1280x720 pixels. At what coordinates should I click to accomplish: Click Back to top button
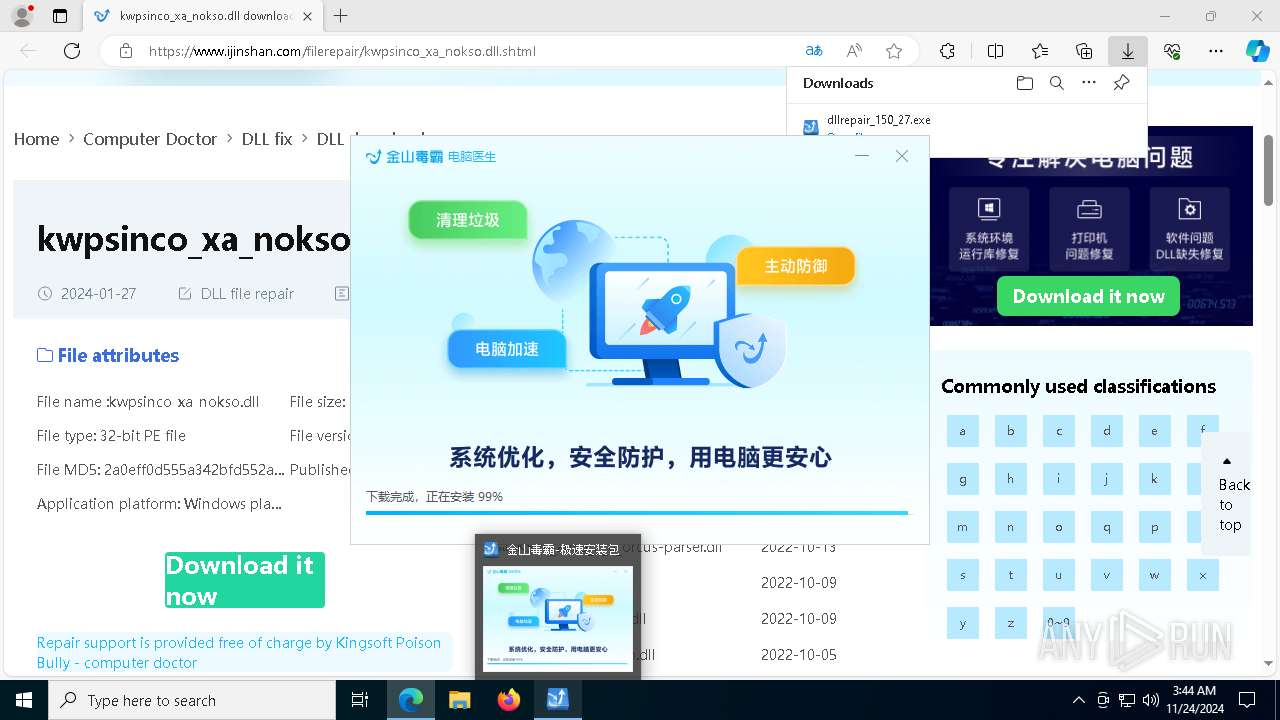pos(1227,493)
